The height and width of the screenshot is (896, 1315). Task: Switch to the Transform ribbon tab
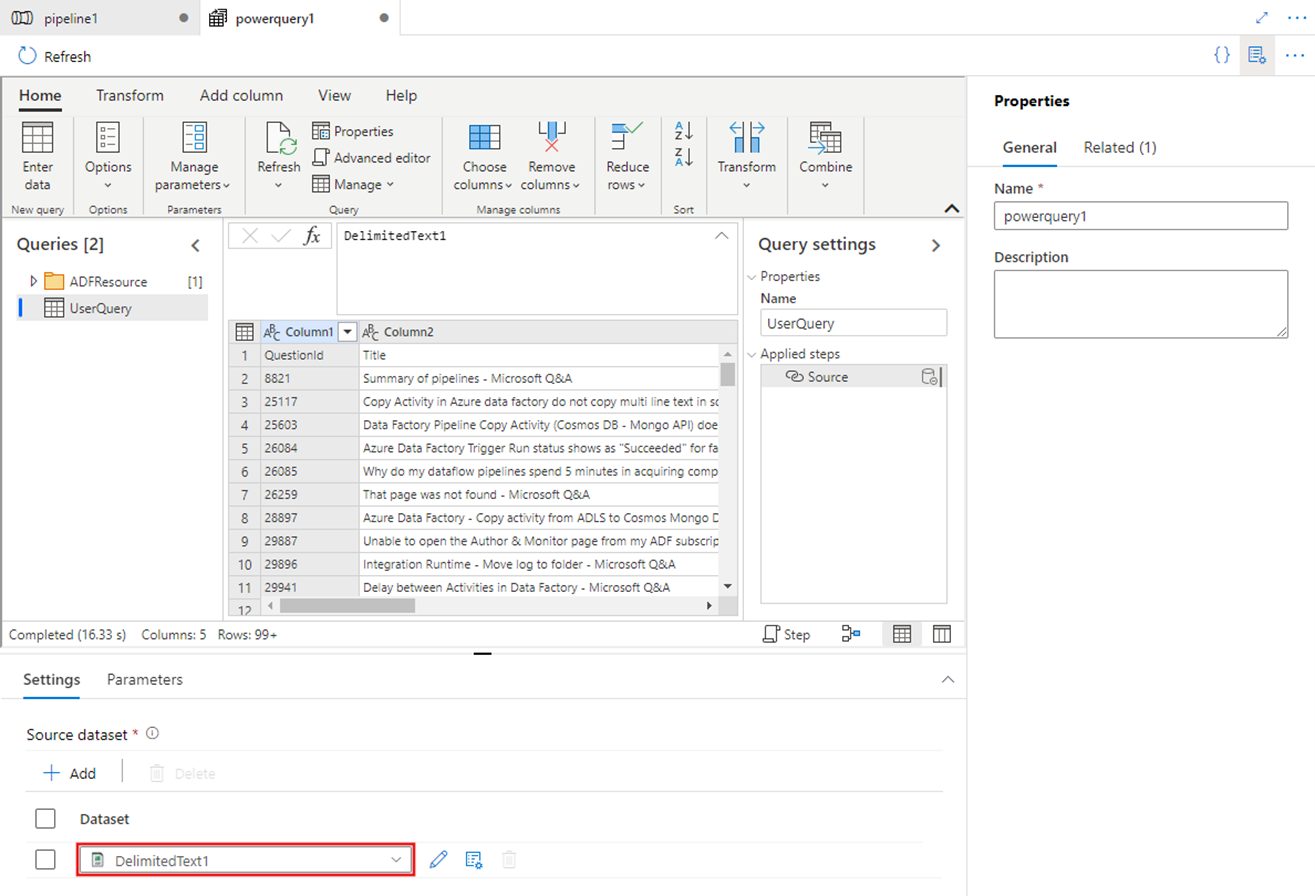130,95
